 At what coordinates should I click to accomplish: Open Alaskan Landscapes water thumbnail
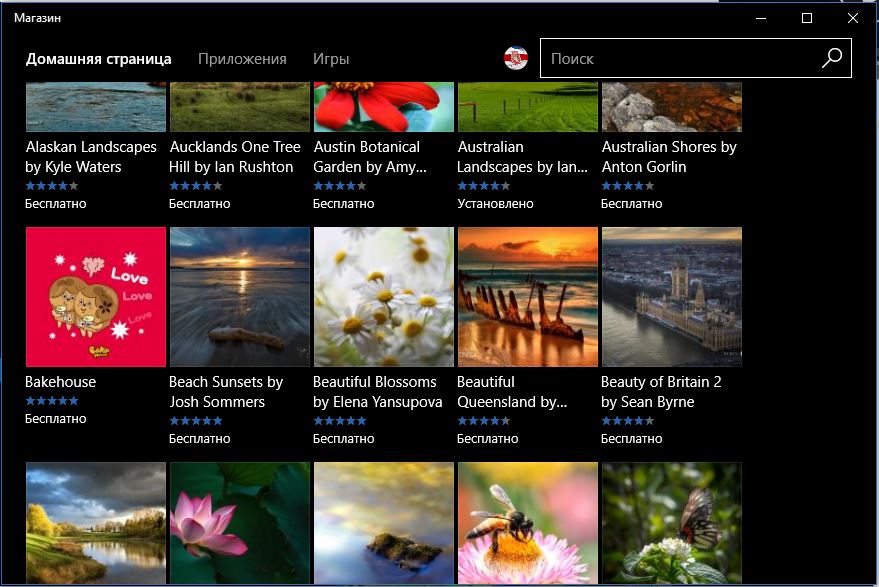pyautogui.click(x=96, y=107)
